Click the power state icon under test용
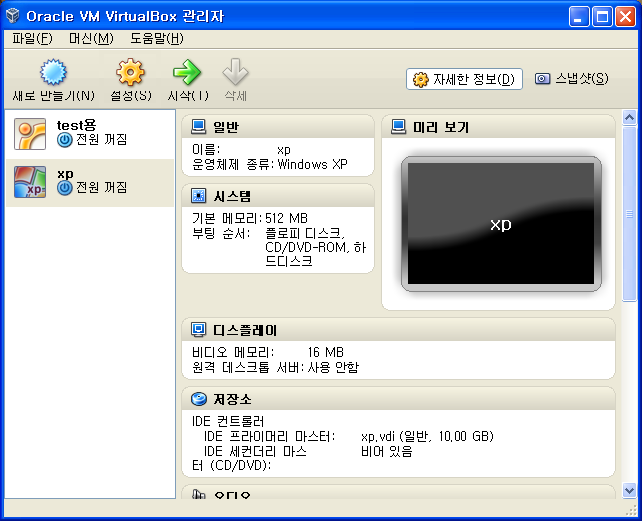This screenshot has height=521, width=642. click(65, 140)
